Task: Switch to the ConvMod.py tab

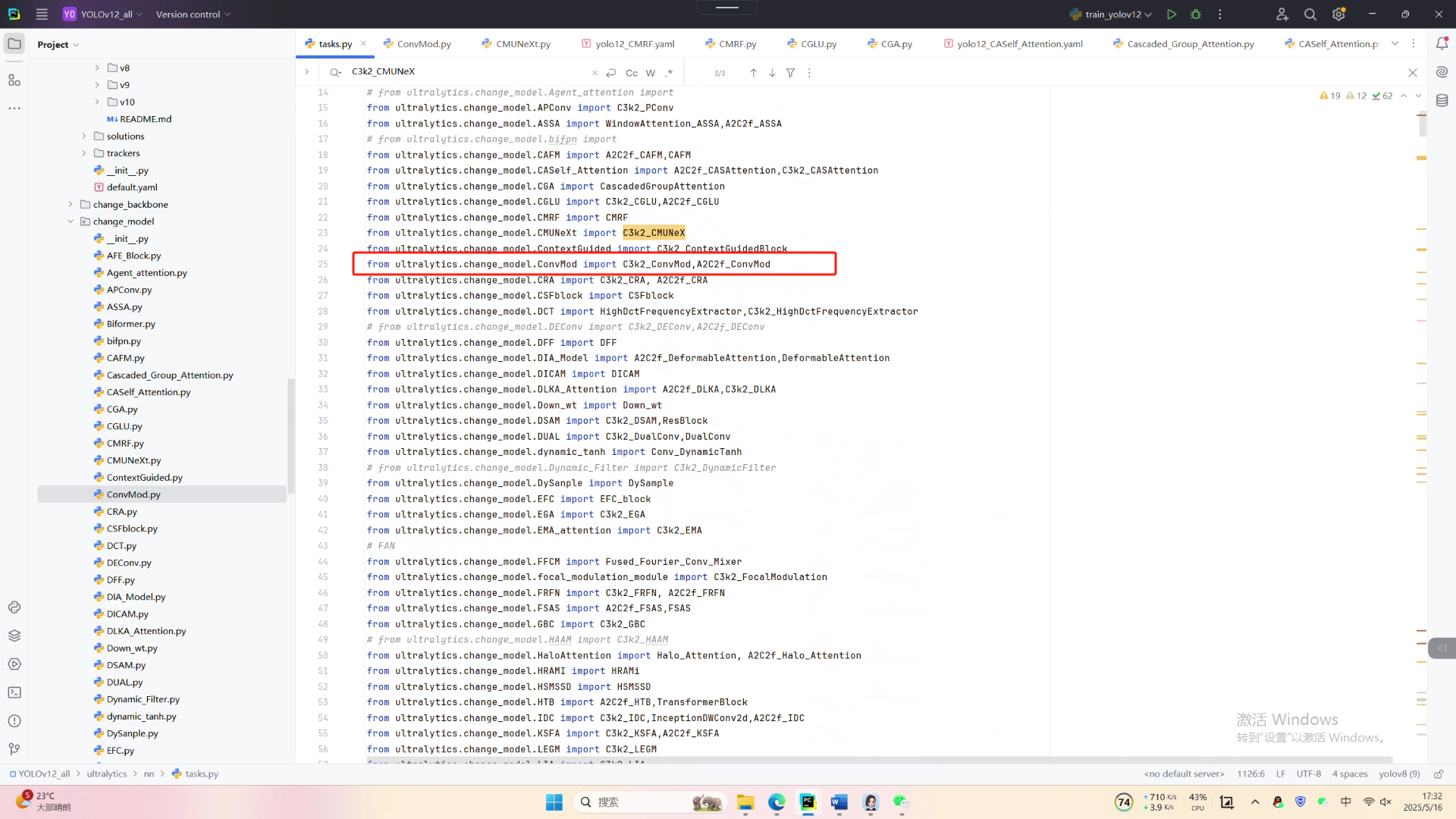Action: click(423, 44)
